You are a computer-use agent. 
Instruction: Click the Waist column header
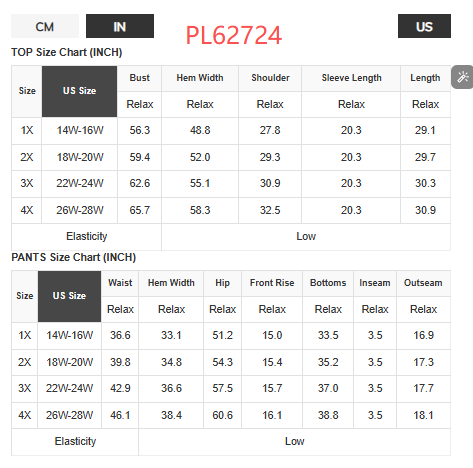[x=120, y=283]
